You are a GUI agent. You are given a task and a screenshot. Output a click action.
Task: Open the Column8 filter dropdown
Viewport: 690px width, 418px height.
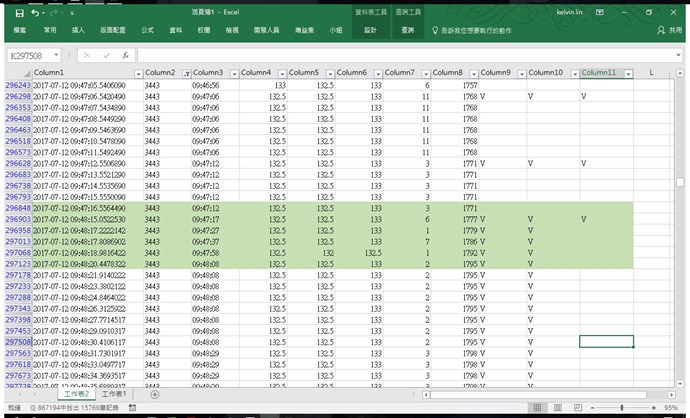473,74
